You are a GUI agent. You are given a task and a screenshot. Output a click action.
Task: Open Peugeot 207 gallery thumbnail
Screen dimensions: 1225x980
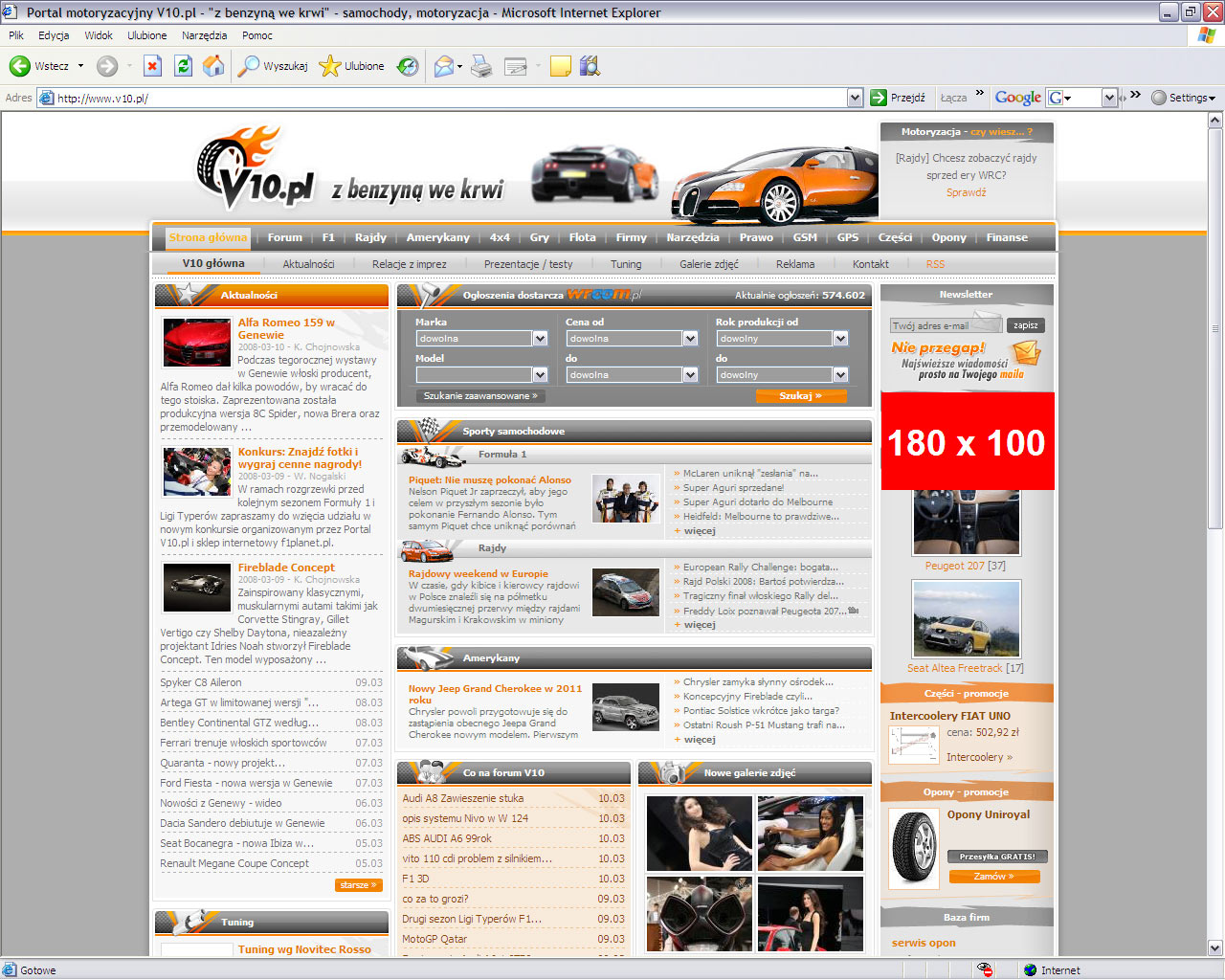(967, 523)
